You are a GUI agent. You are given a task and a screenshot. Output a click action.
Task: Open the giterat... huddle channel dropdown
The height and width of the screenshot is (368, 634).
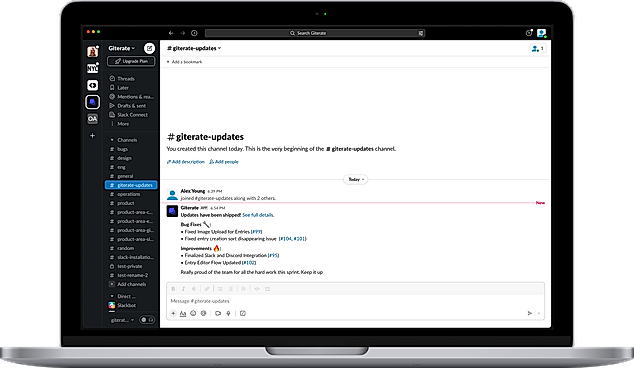123,320
